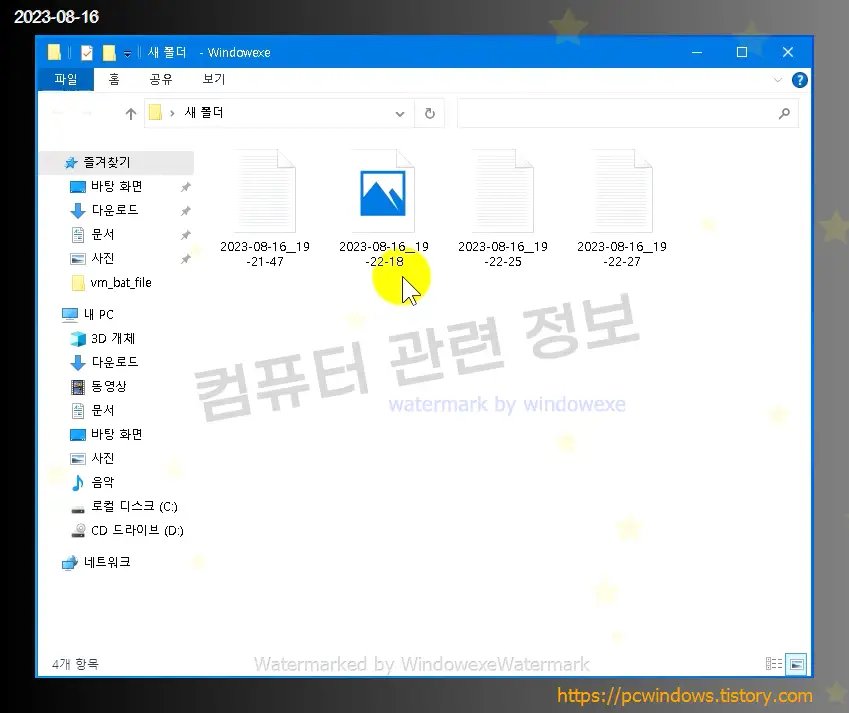The image size is (849, 713).
Task: Click the new folder icon in title bar
Action: (109, 53)
